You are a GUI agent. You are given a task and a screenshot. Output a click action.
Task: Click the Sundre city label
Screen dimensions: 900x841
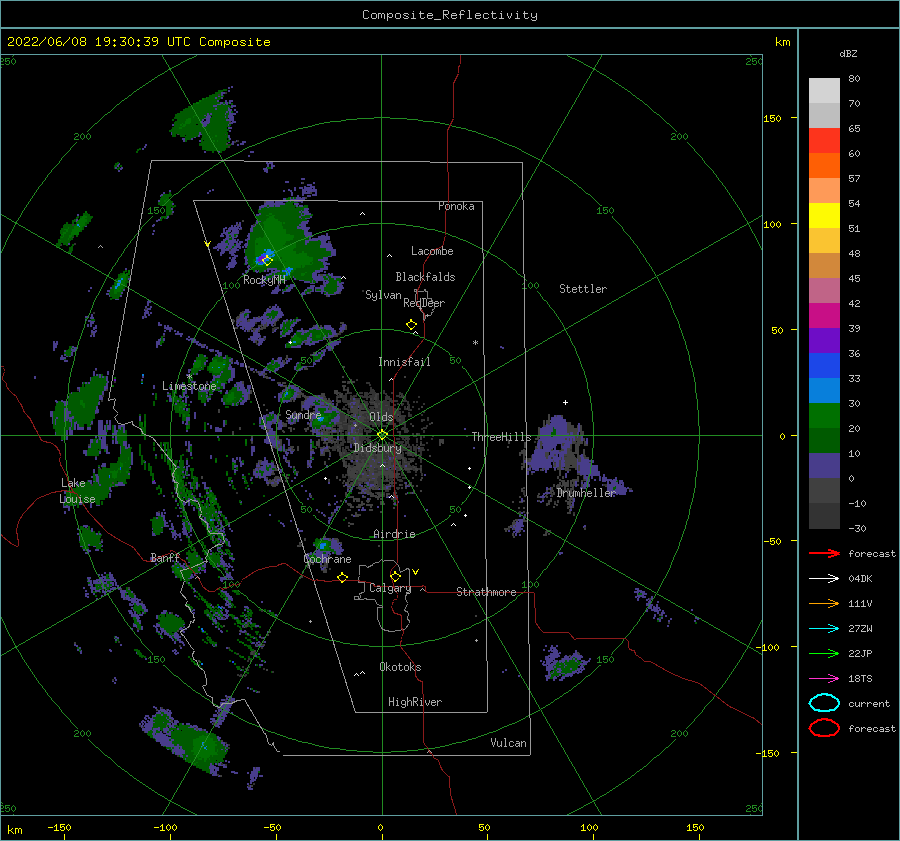click(303, 414)
